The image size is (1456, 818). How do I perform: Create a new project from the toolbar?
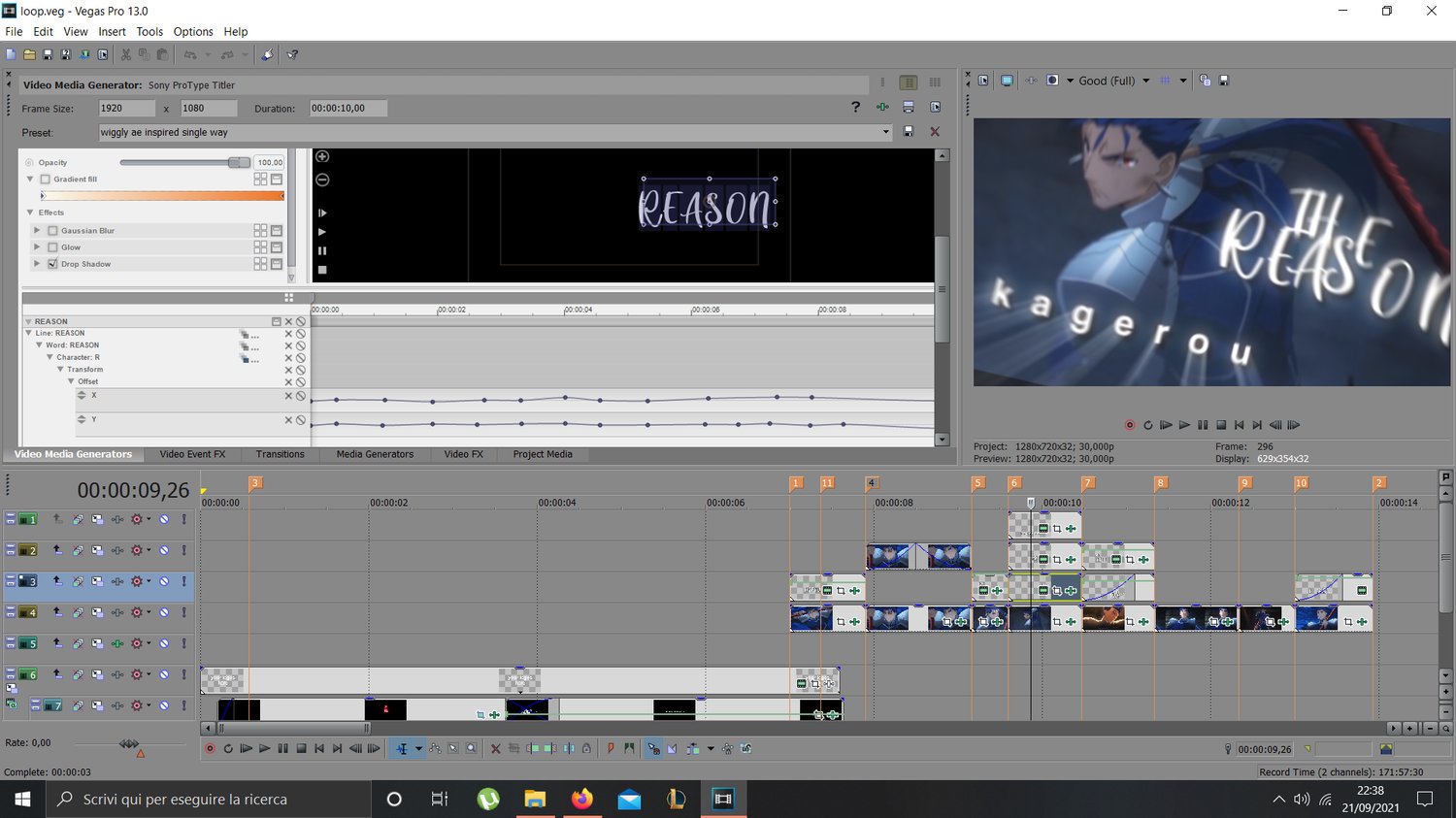[11, 54]
